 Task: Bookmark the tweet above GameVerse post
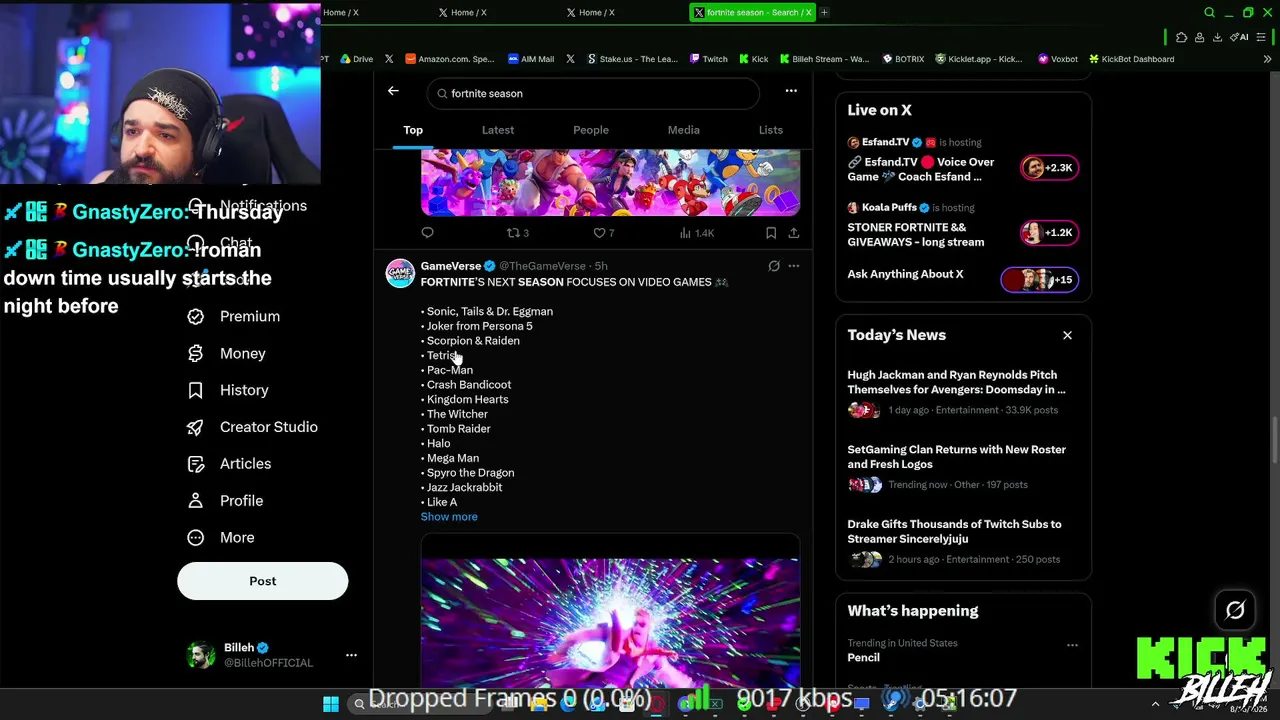[771, 233]
